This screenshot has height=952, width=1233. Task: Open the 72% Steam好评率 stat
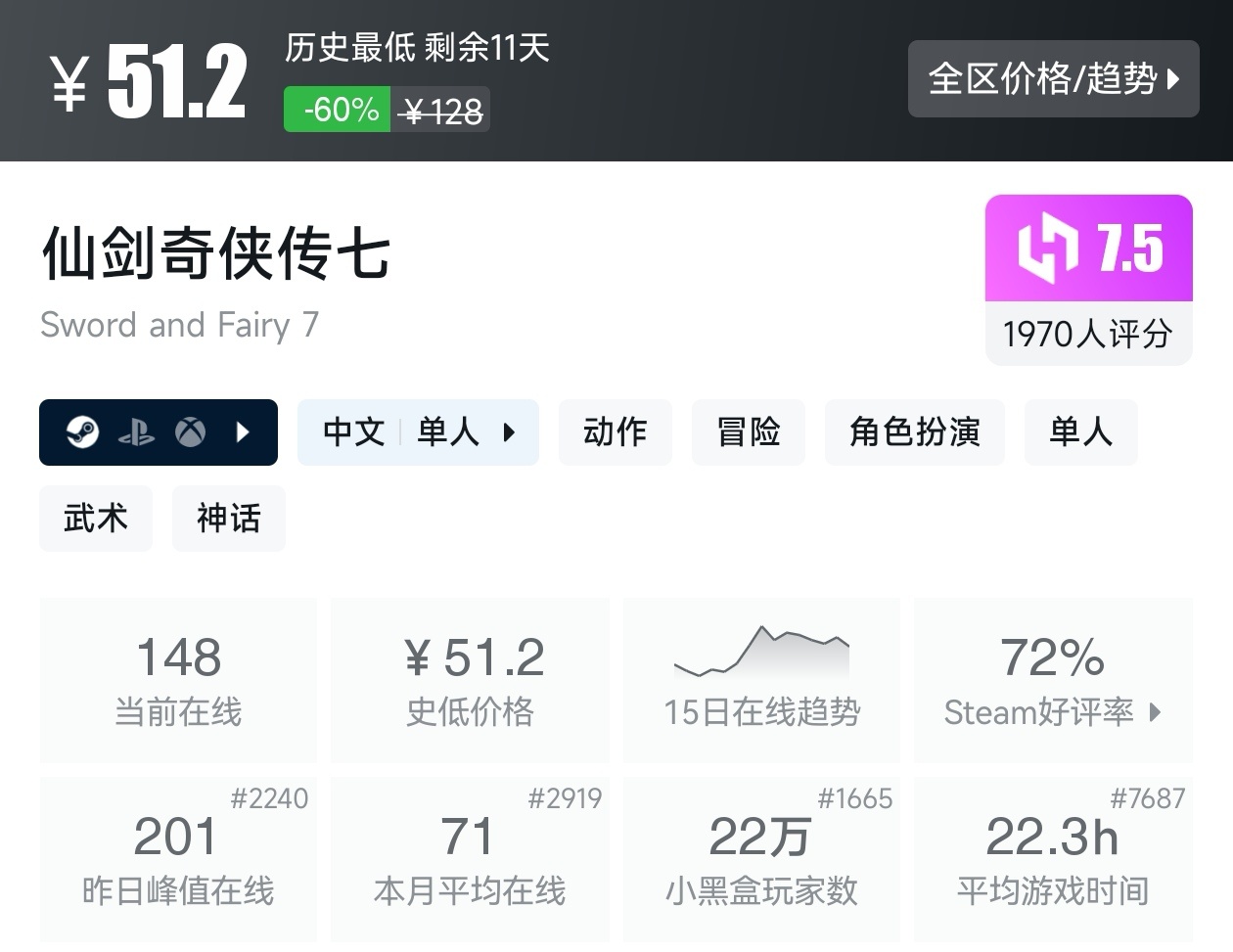tap(1053, 680)
